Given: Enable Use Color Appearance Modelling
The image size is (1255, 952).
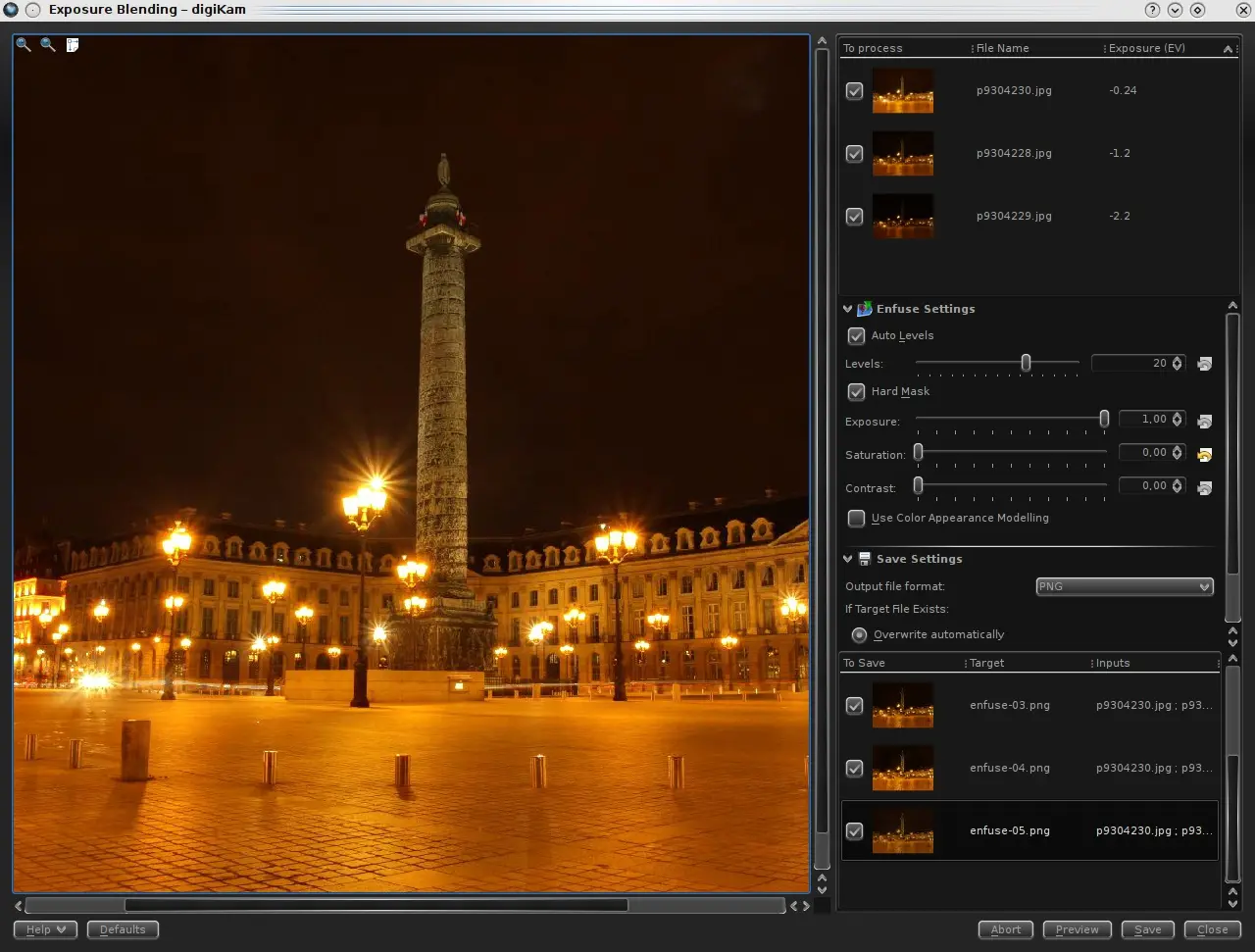Looking at the screenshot, I should pos(856,518).
